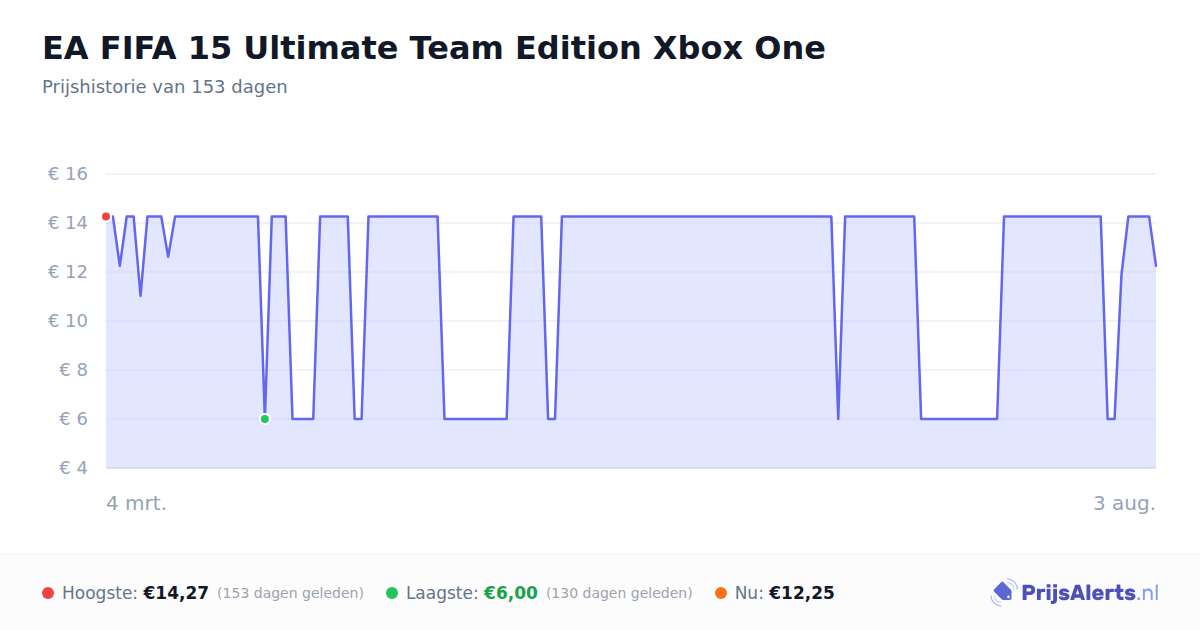Click the red Hoogste legend dot
Viewport: 1200px width, 630px height.
click(48, 593)
